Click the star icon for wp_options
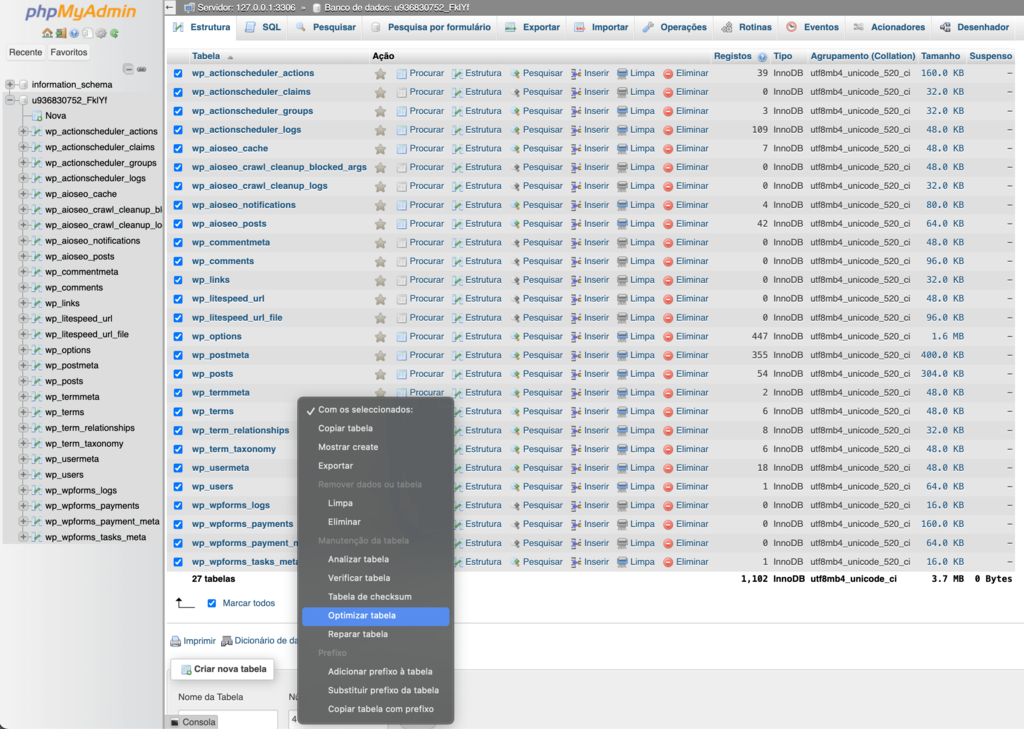 click(x=380, y=337)
